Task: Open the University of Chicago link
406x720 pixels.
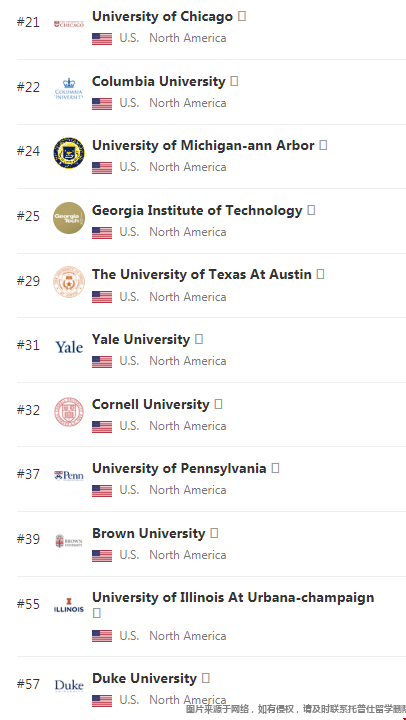Action: (163, 17)
